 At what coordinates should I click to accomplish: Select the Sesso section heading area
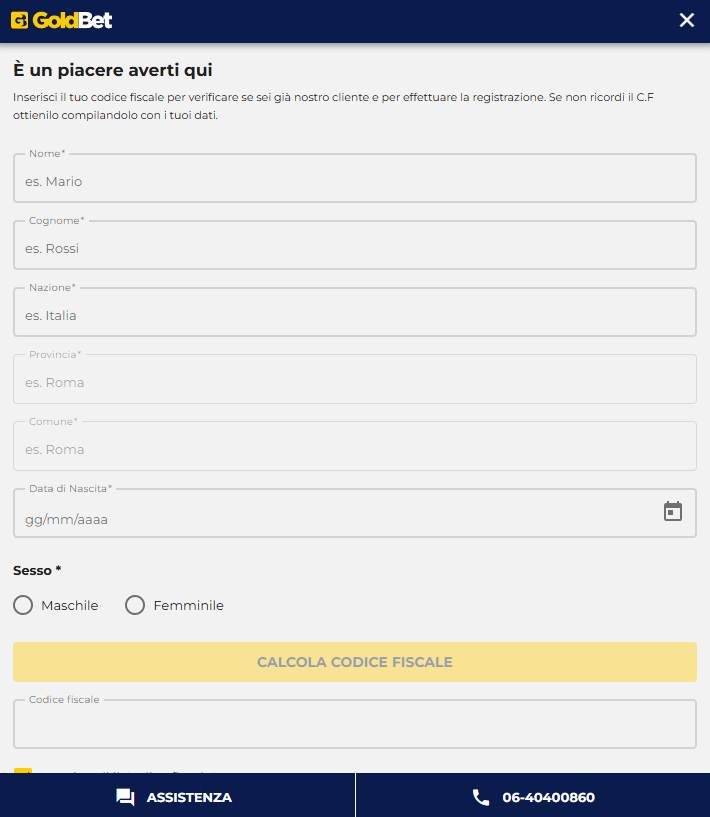[x=37, y=570]
